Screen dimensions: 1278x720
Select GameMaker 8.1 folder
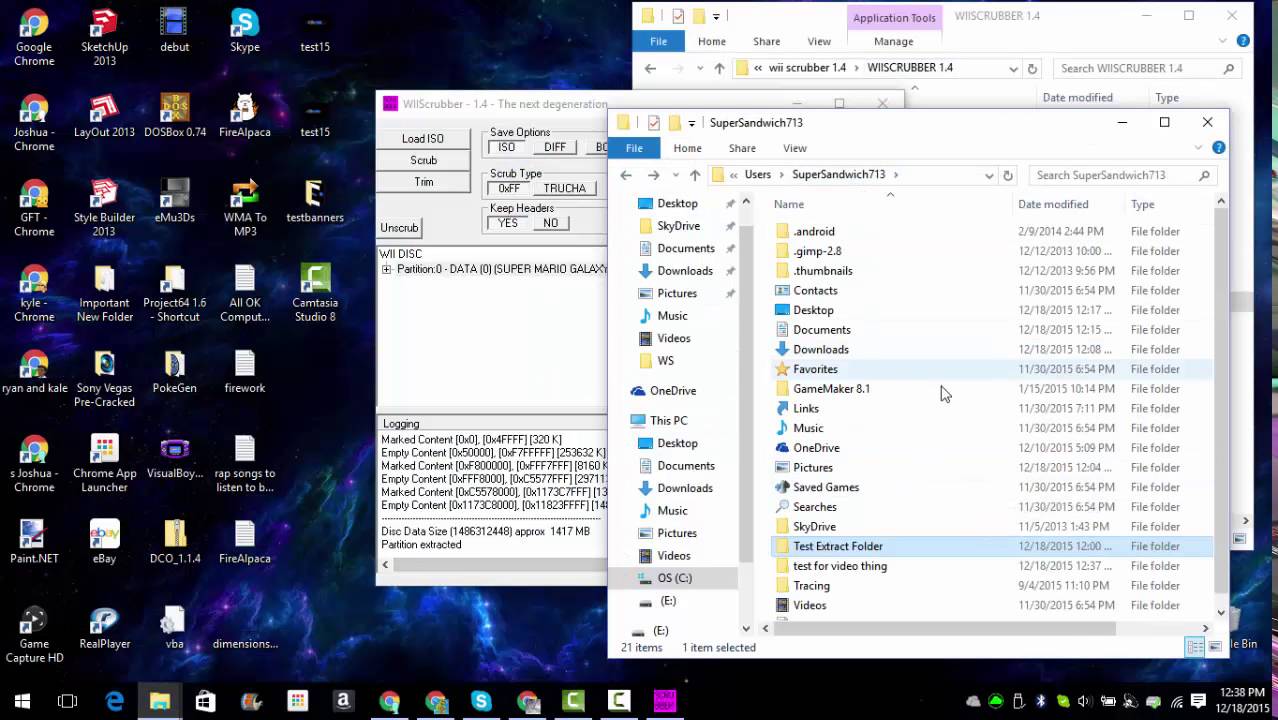pyautogui.click(x=831, y=389)
